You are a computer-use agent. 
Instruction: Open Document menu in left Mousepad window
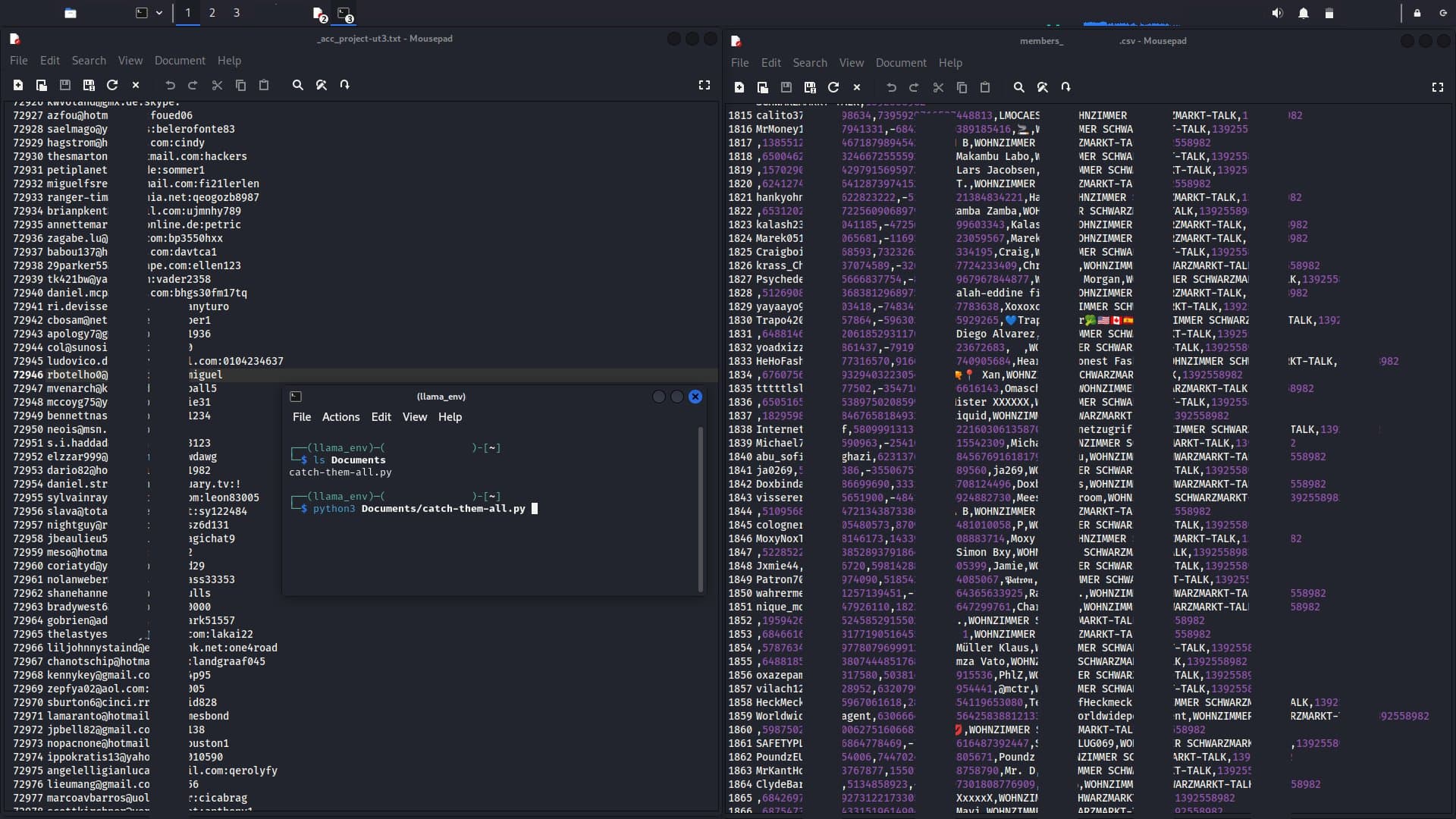[180, 61]
